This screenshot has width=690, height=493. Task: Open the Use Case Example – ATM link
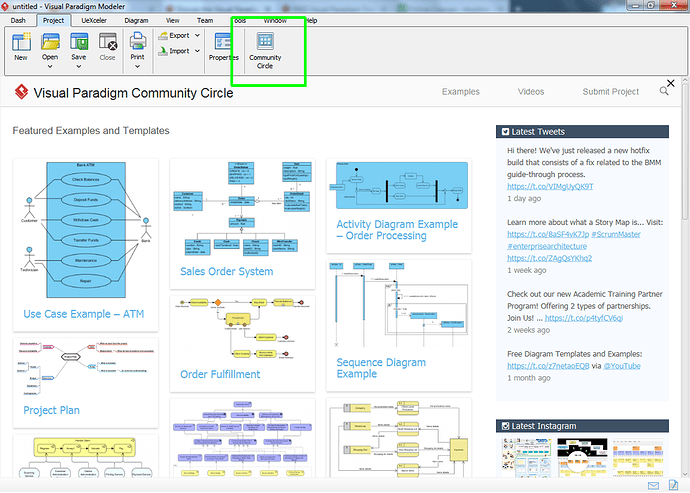(x=84, y=314)
